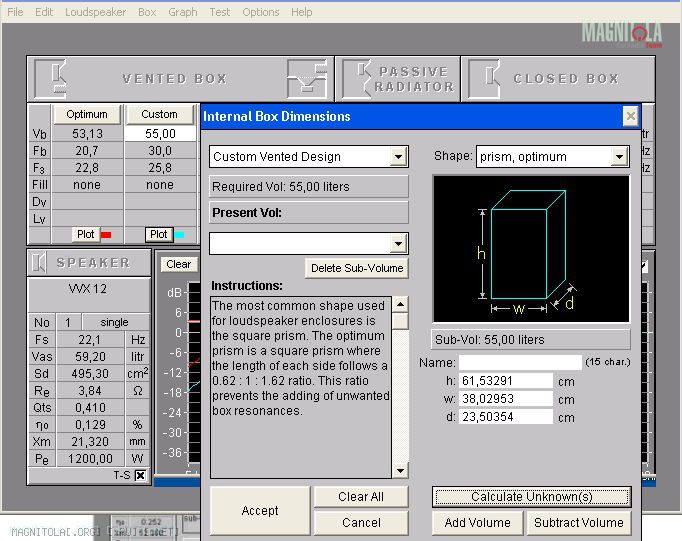Select the Passive Radiator box icon
This screenshot has width=682, height=541.
click(x=358, y=78)
